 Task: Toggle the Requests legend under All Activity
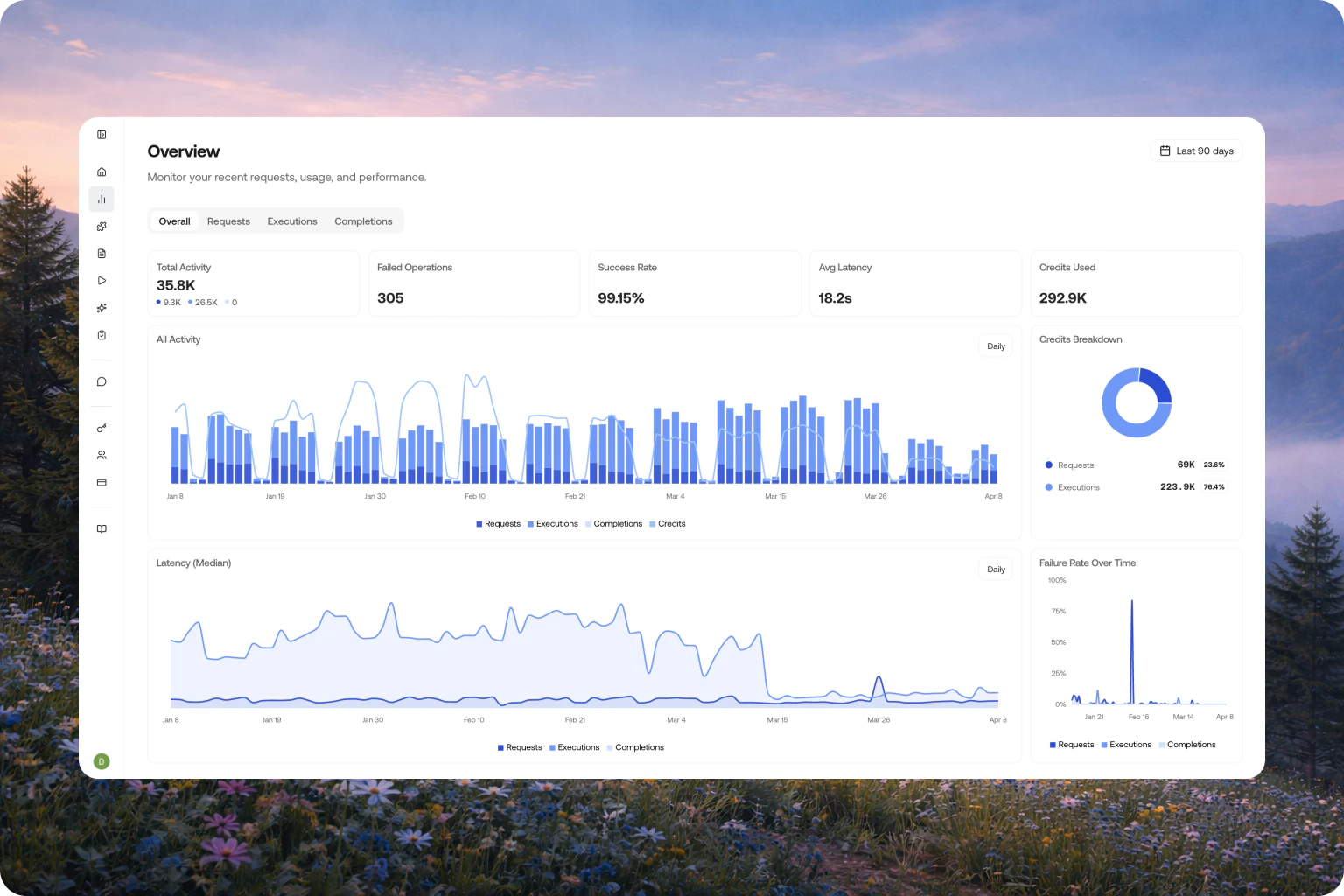click(x=499, y=523)
